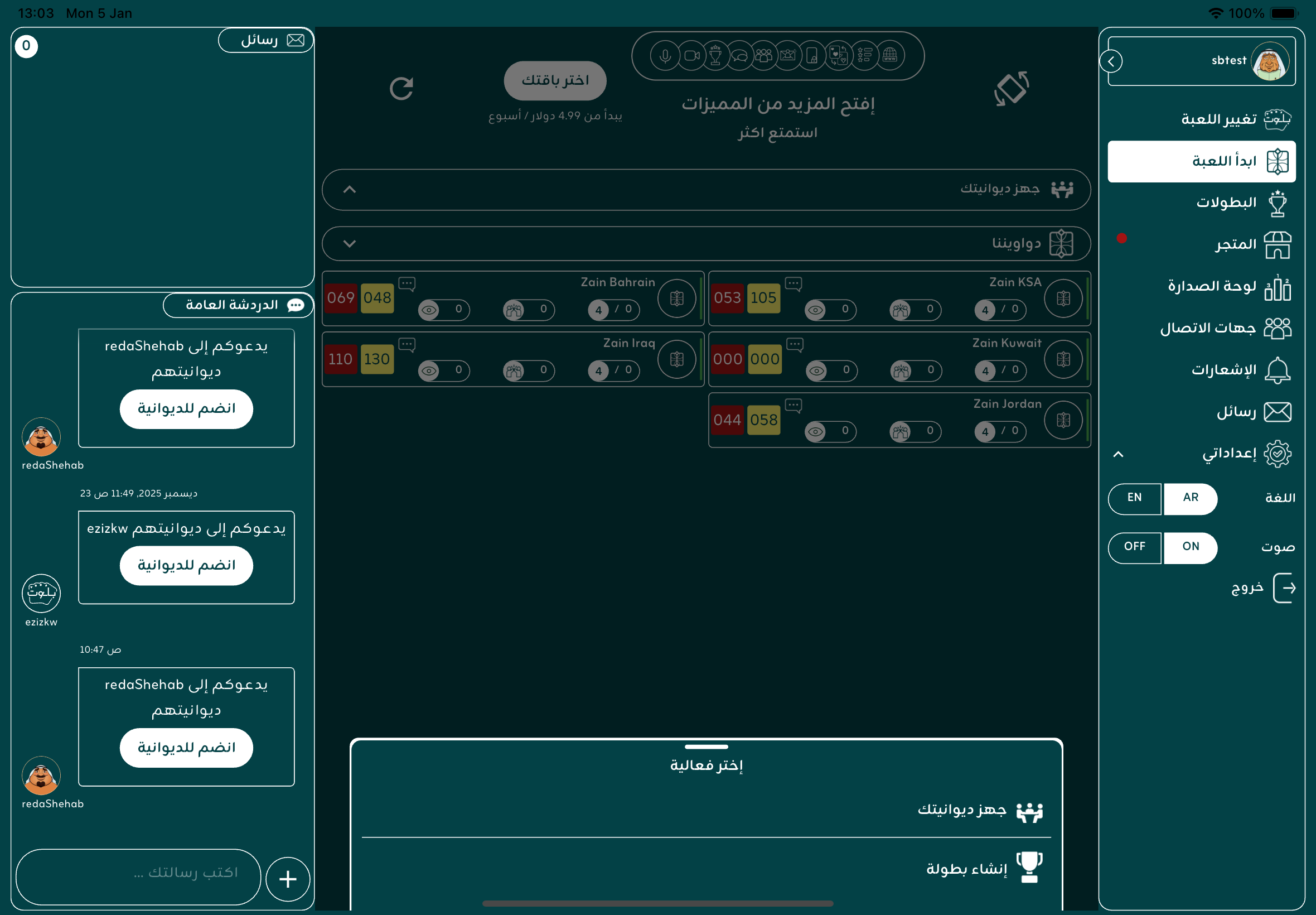Viewport: 1316px width, 915px height.
Task: Open chat bubble icon in Zain Bahrain row
Action: (407, 283)
